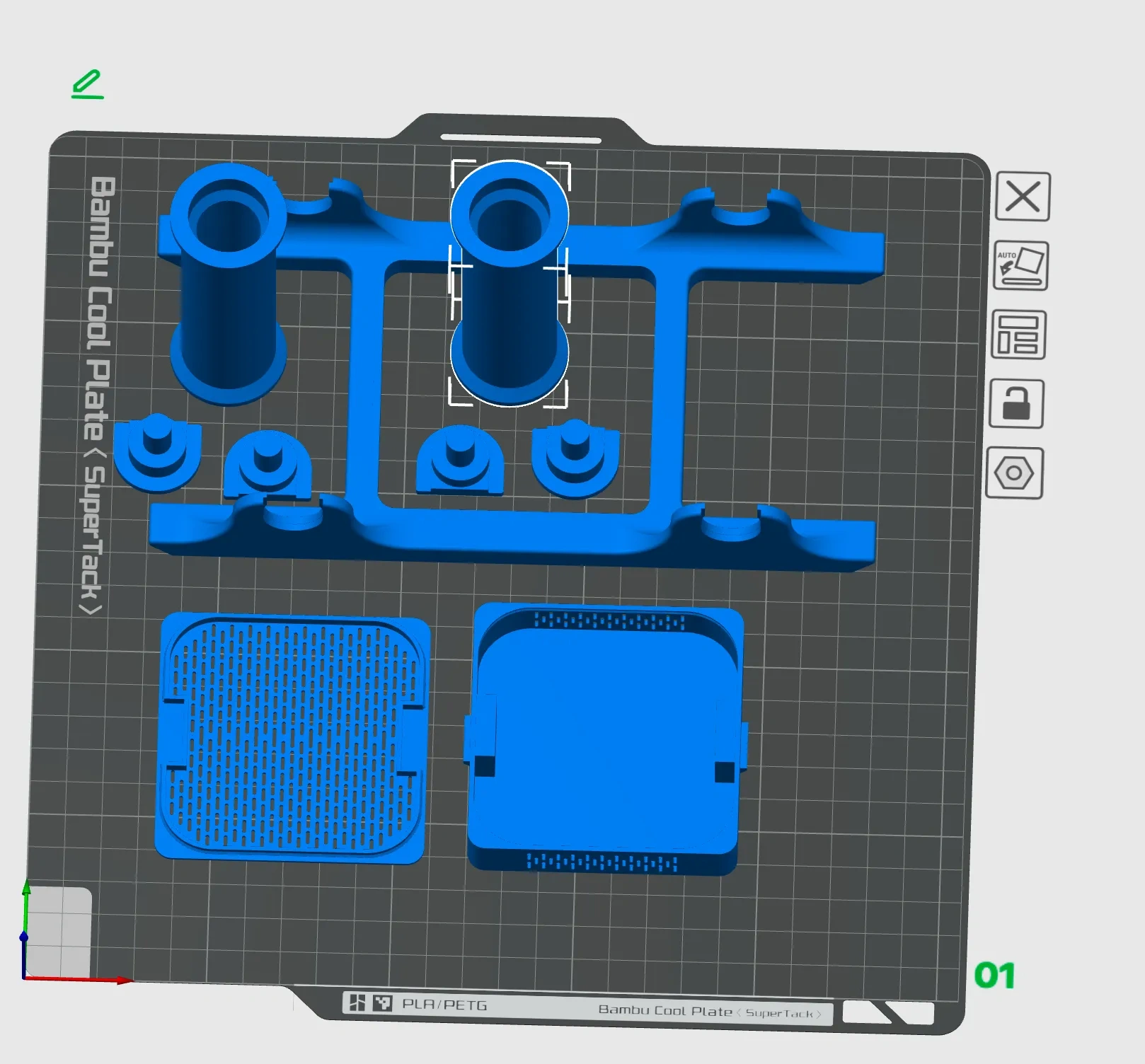Toggle the plate lock padlock icon

[1016, 404]
